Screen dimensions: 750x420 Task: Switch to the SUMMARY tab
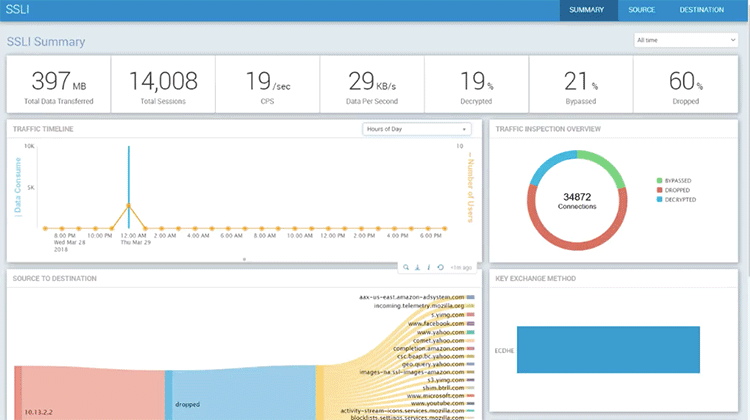[587, 10]
